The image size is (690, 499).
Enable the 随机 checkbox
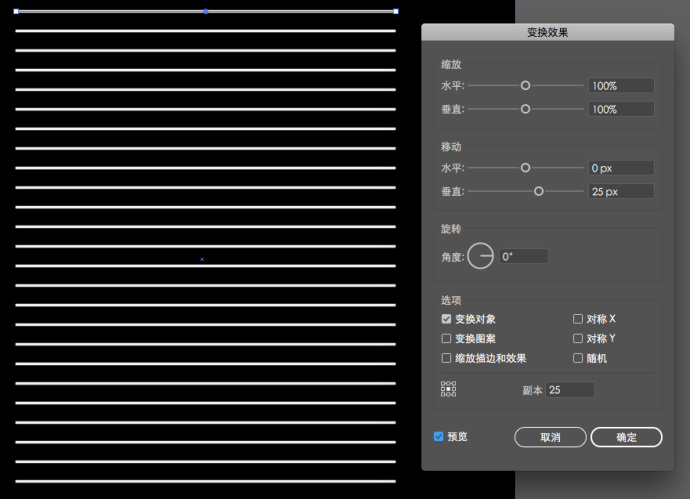click(578, 358)
